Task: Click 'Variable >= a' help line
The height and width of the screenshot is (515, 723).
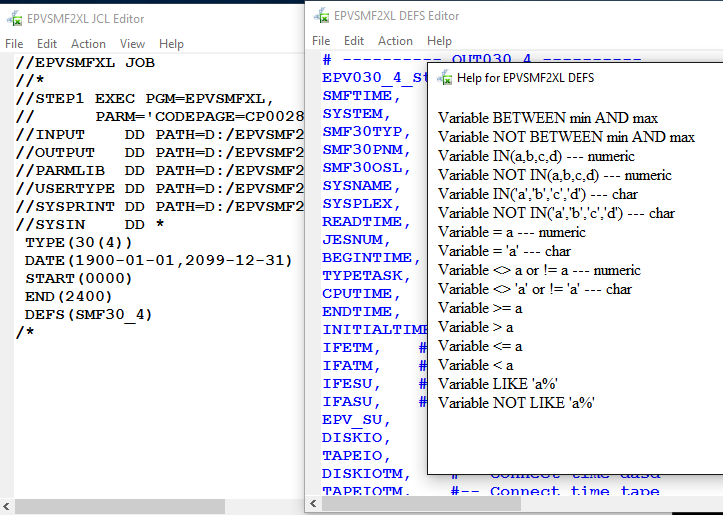Action: coord(480,308)
